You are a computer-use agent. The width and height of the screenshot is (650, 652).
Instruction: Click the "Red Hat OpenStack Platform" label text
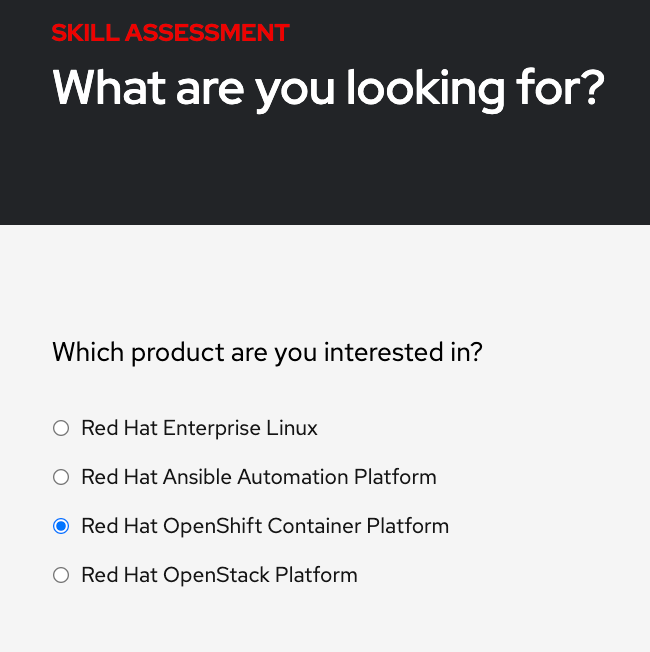pos(219,575)
